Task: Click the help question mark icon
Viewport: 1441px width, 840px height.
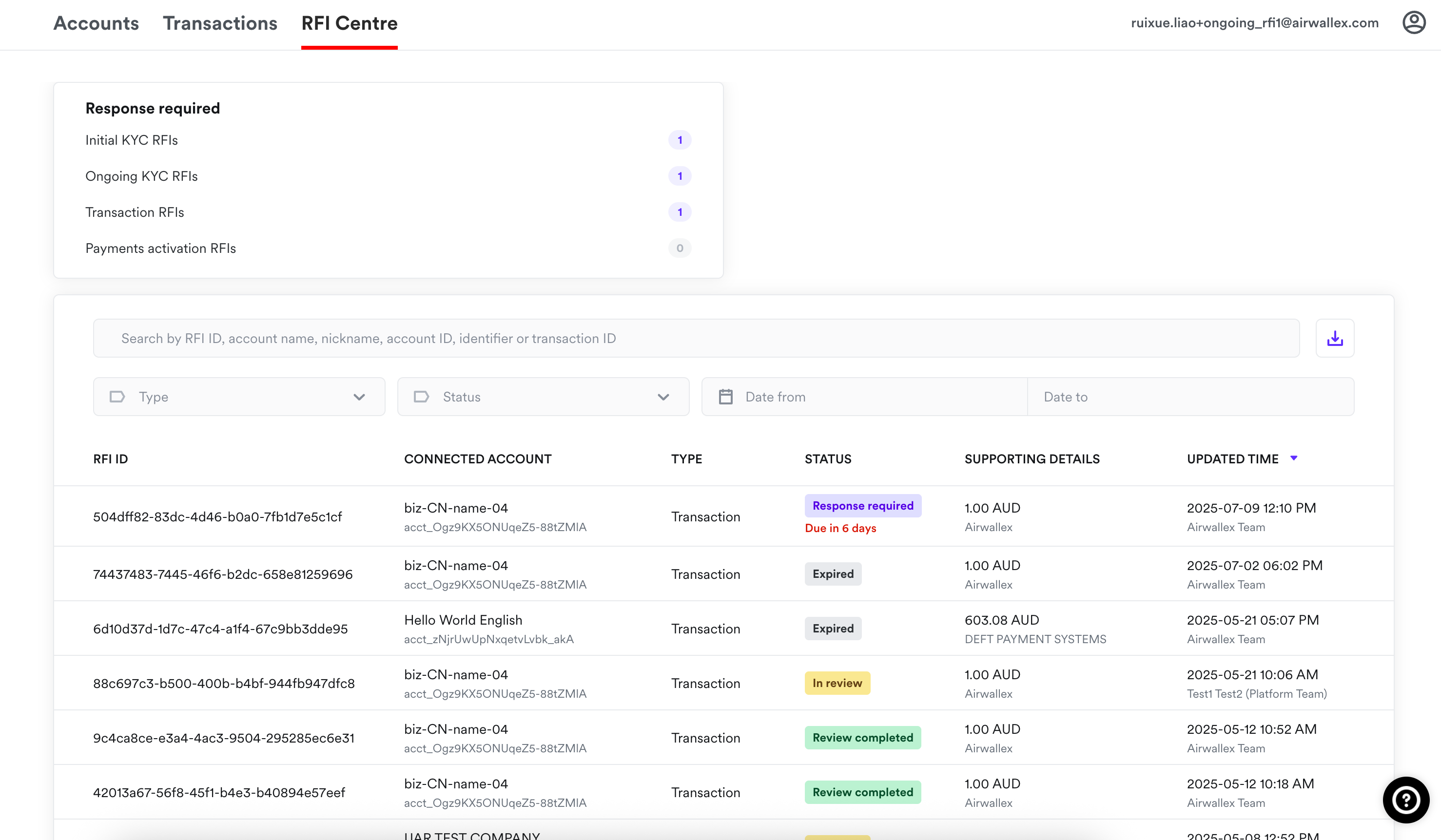Action: click(1405, 800)
